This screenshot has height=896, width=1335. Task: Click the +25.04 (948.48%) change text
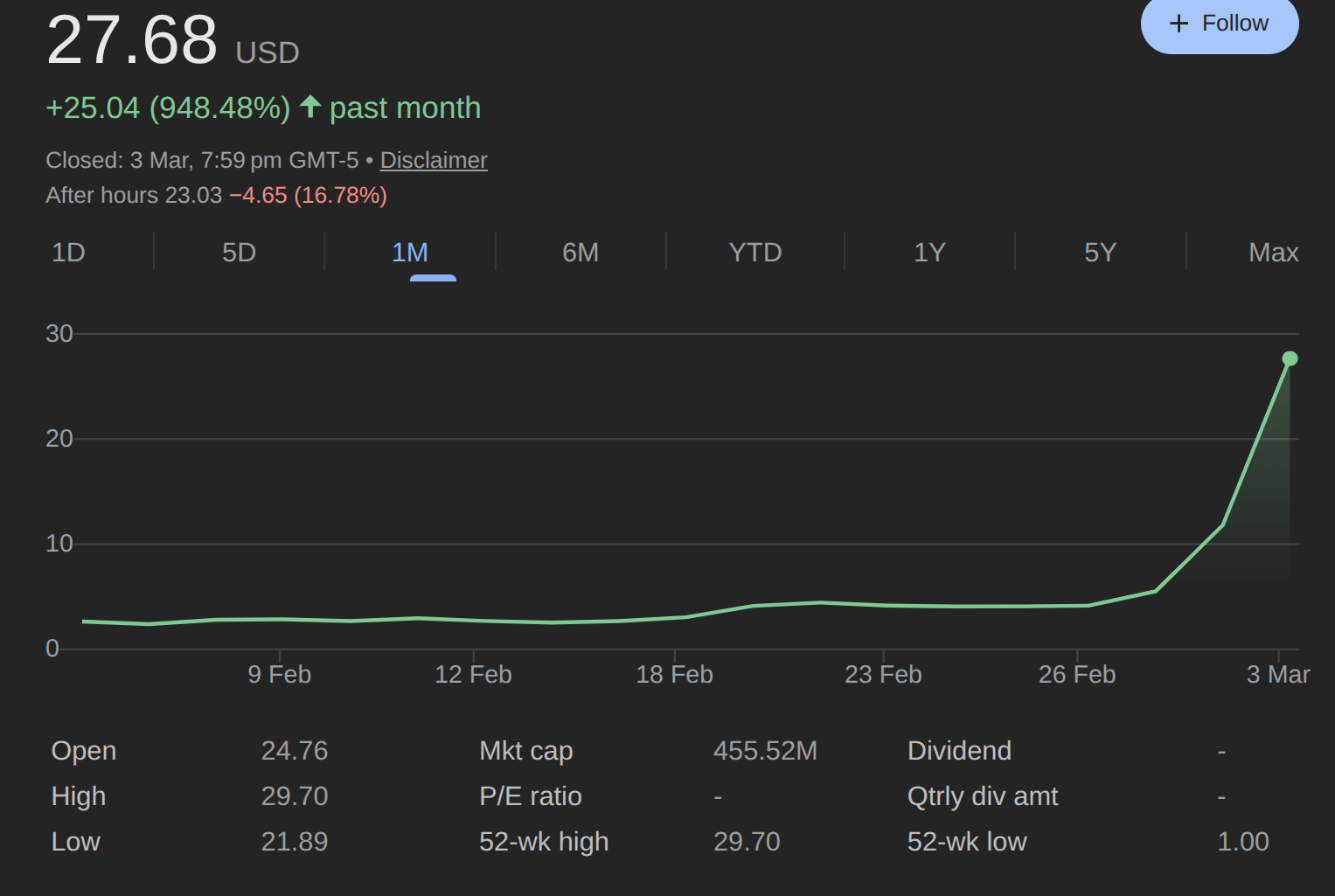(168, 108)
